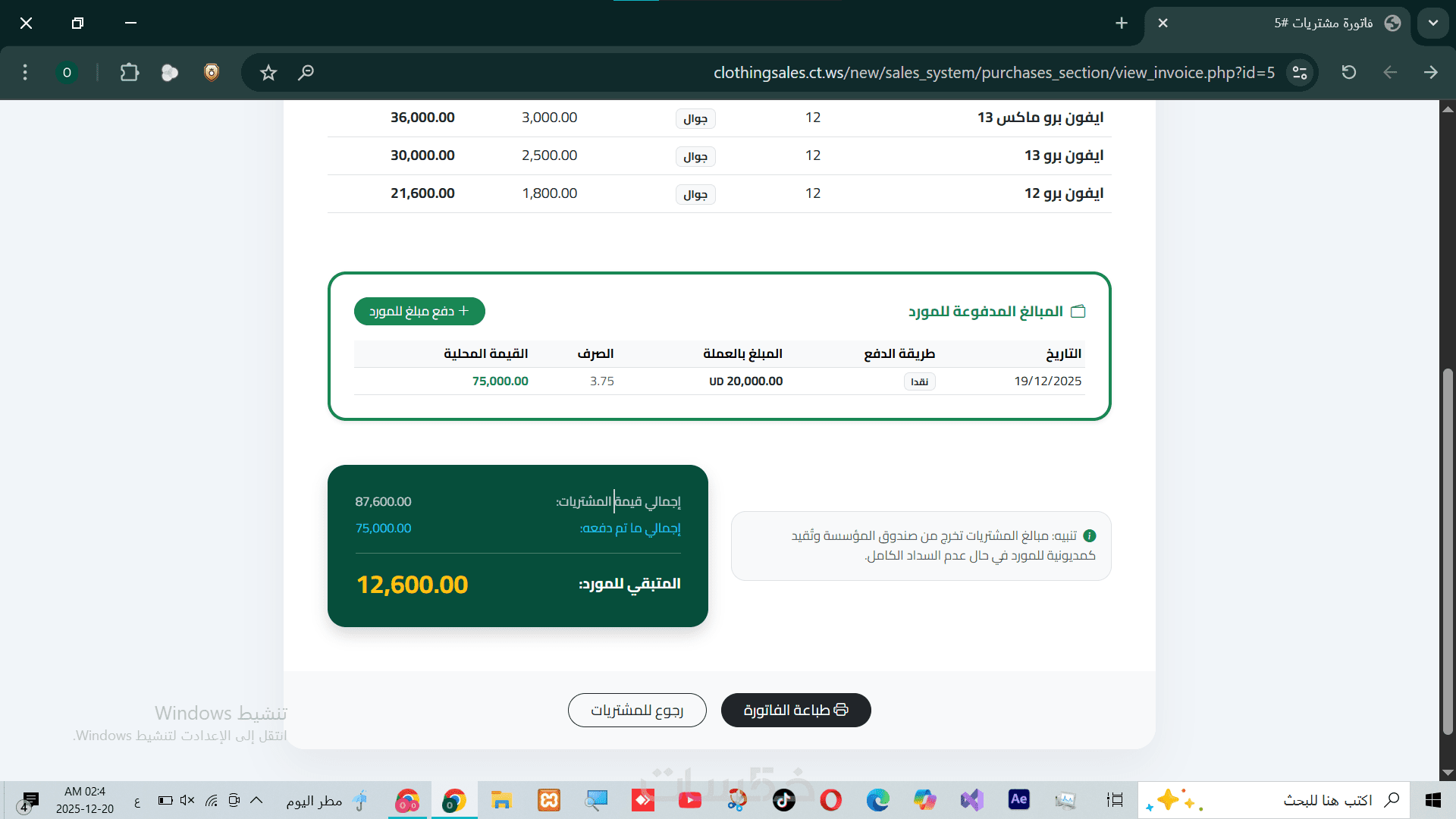Open the browser extensions puzzle icon
Image resolution: width=1456 pixels, height=819 pixels.
pyautogui.click(x=130, y=73)
